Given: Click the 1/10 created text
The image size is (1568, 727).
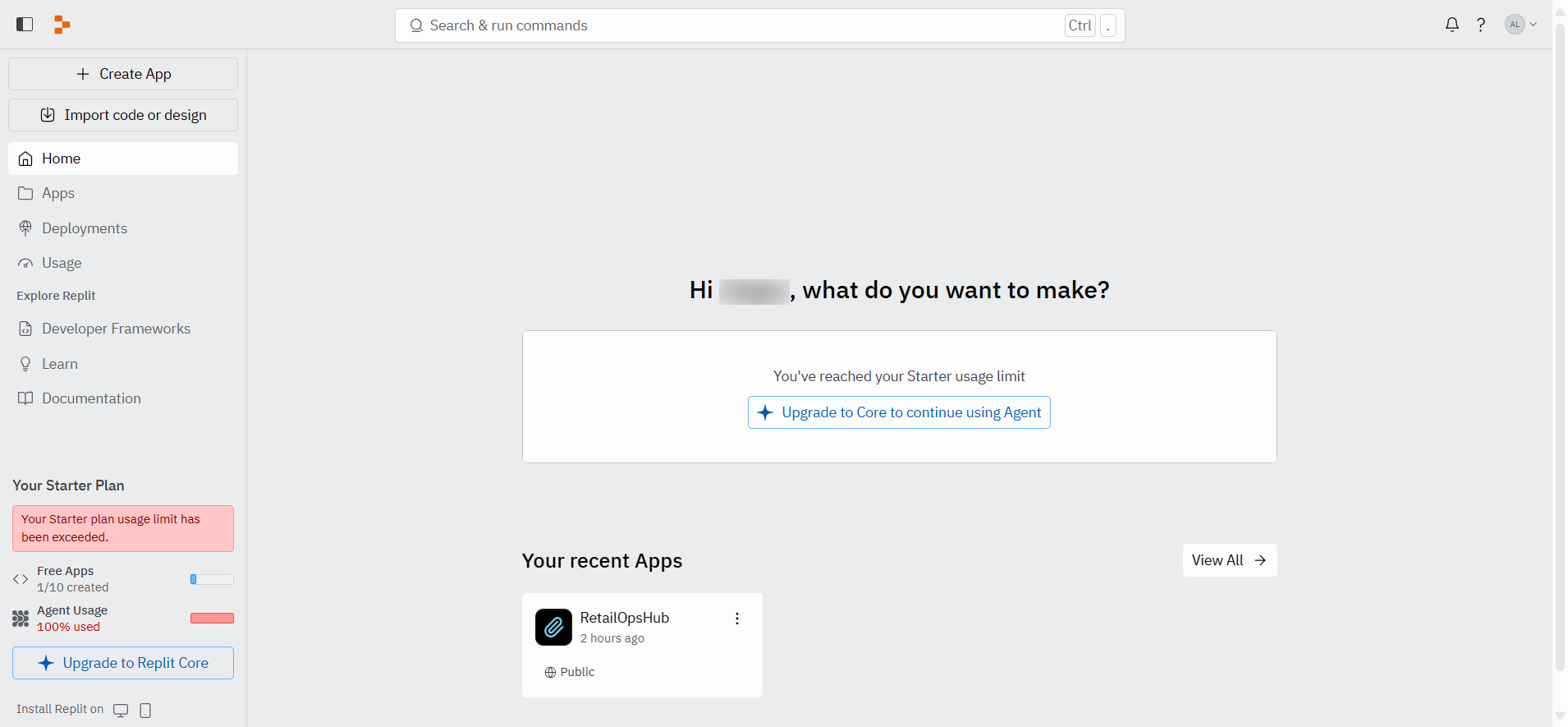Looking at the screenshot, I should 72,587.
